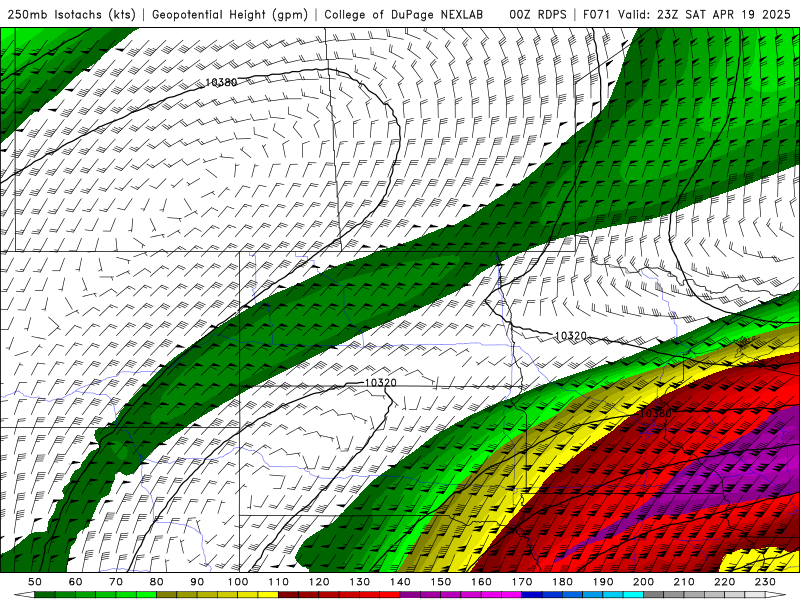This screenshot has width=800, height=600.
Task: Click the 90 value on the color scale
Action: [x=197, y=582]
